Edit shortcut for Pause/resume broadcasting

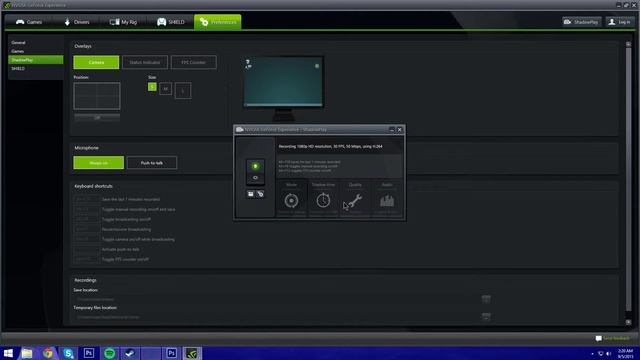coord(87,229)
